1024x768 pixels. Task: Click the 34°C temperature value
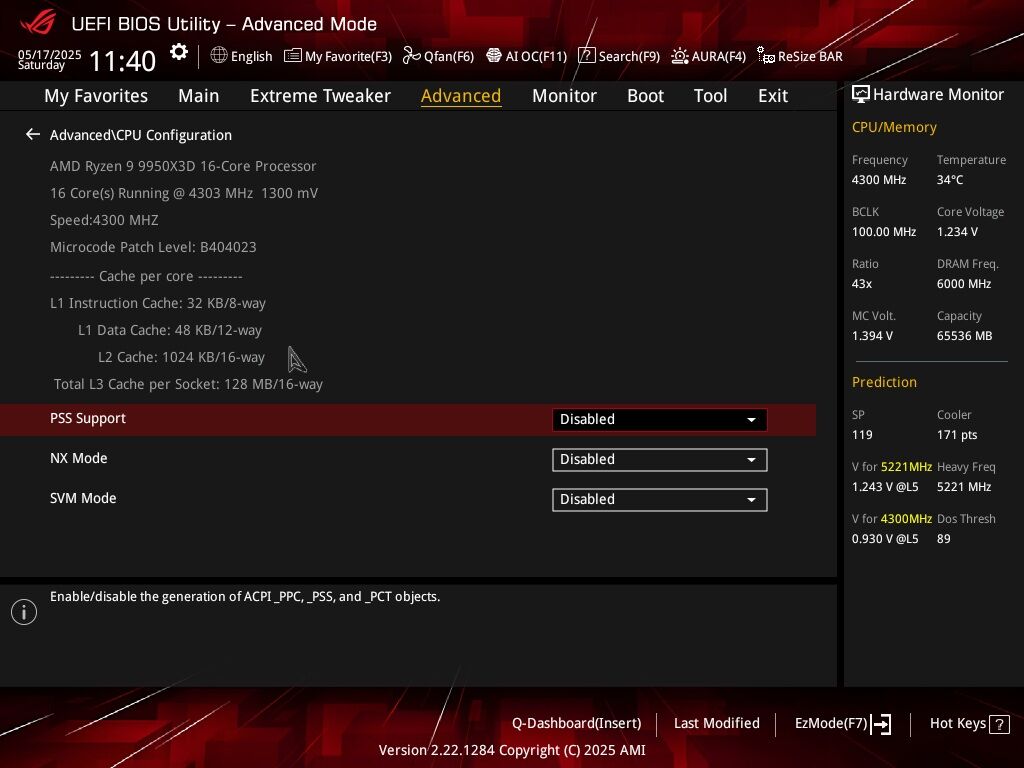click(950, 180)
